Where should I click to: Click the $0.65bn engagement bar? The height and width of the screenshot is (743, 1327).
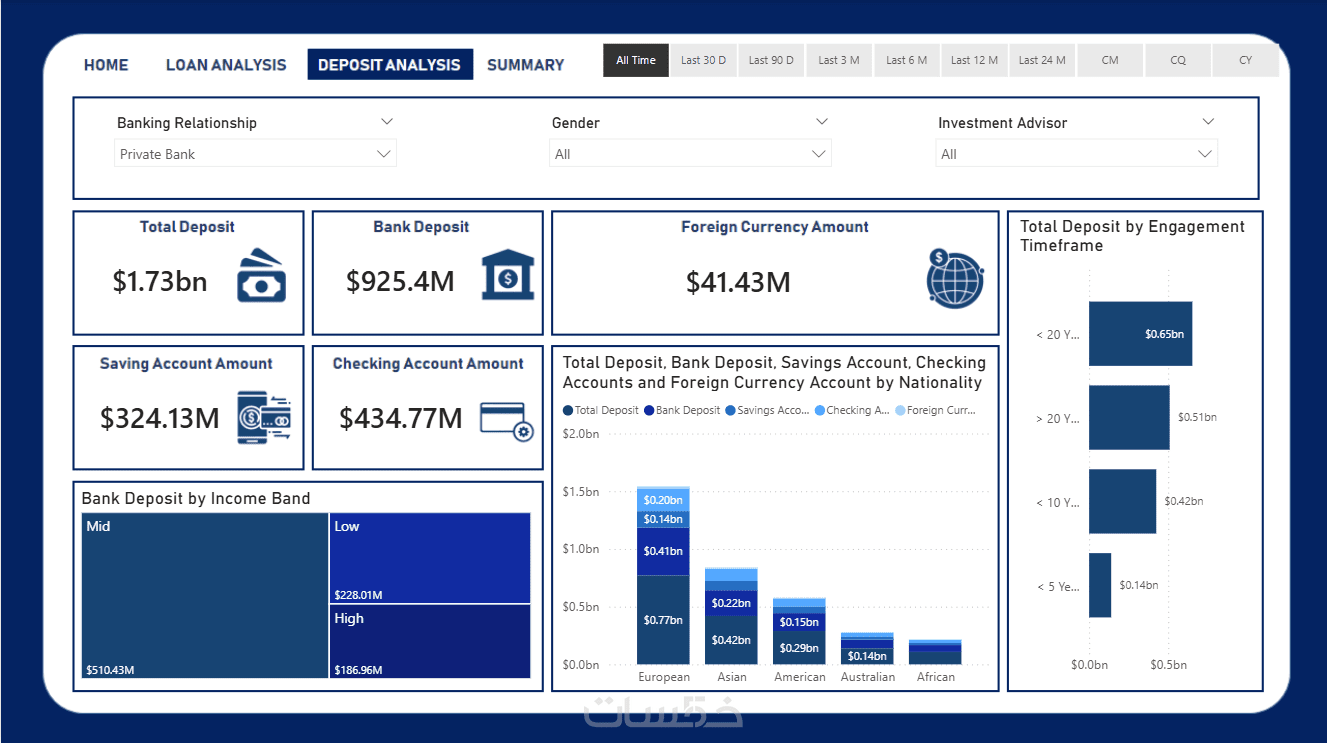point(1140,334)
